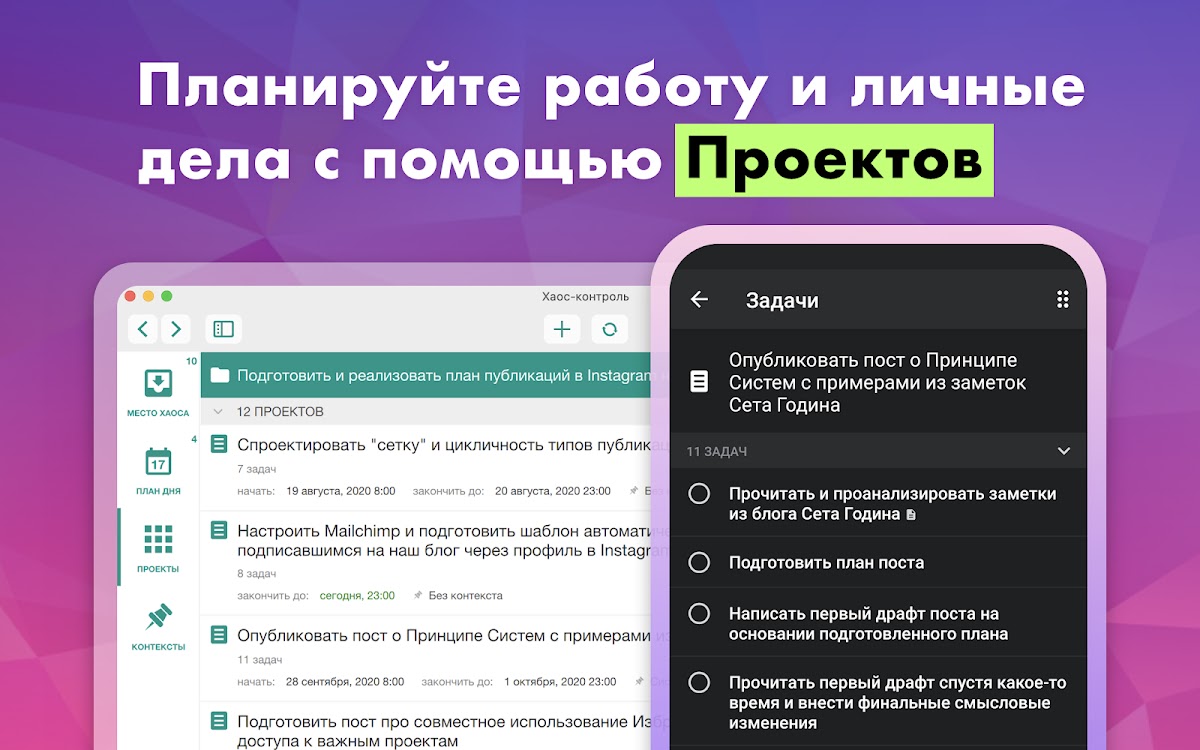Check off task Подготовить план поста
This screenshot has width=1200, height=750.
coord(700,563)
